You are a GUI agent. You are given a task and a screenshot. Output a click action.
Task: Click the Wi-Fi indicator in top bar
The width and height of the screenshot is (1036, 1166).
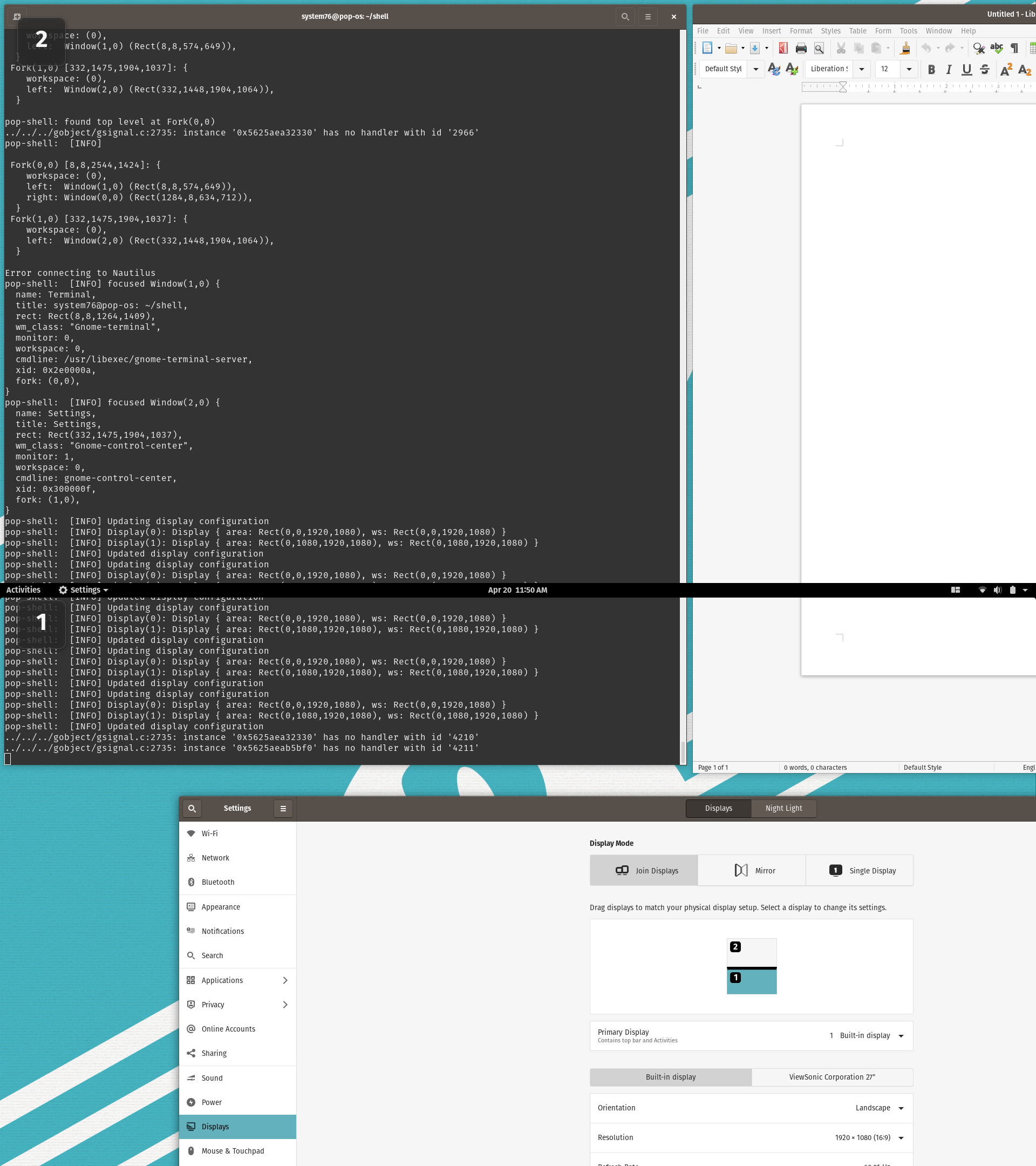pos(983,590)
